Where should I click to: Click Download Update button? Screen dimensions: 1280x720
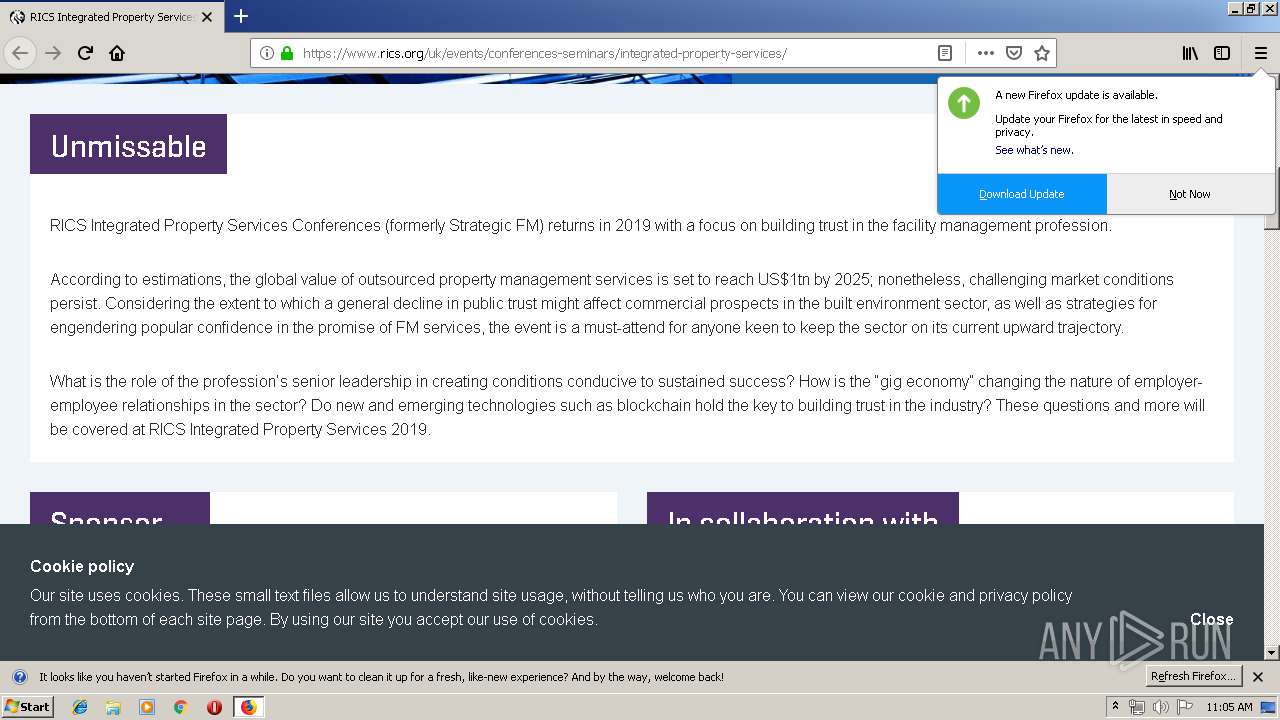tap(1021, 194)
